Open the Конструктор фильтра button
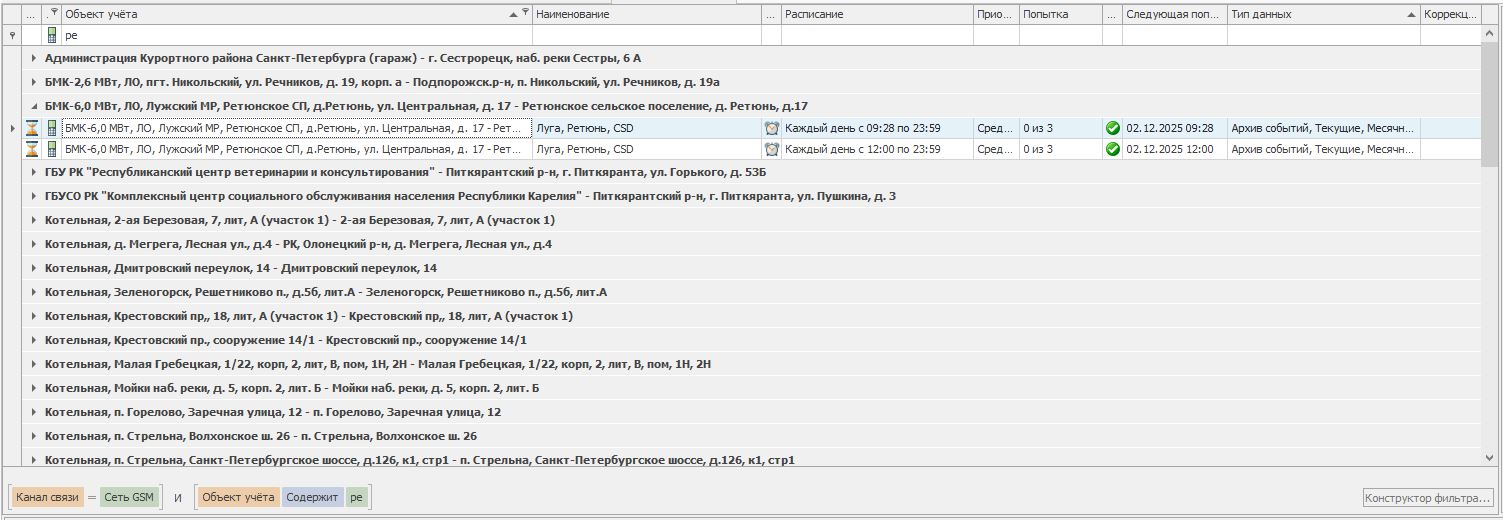Image resolution: width=1503 pixels, height=520 pixels. pos(1428,497)
